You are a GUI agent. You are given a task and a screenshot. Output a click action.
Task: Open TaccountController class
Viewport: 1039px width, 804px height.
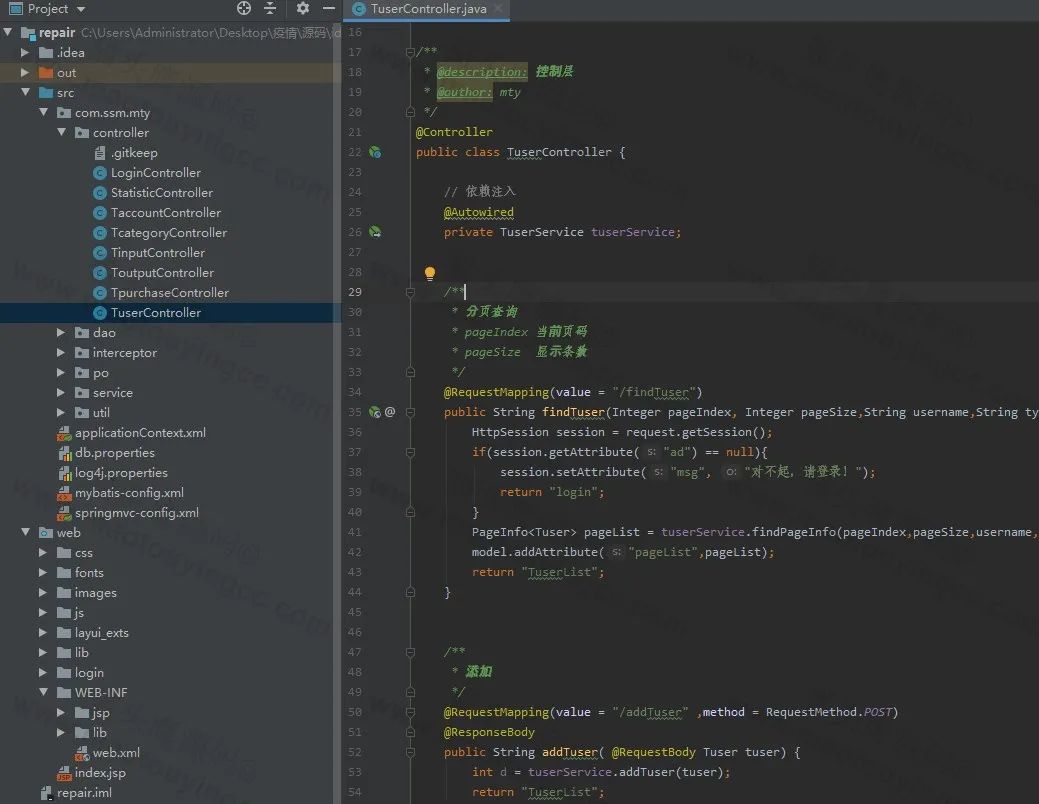(166, 212)
